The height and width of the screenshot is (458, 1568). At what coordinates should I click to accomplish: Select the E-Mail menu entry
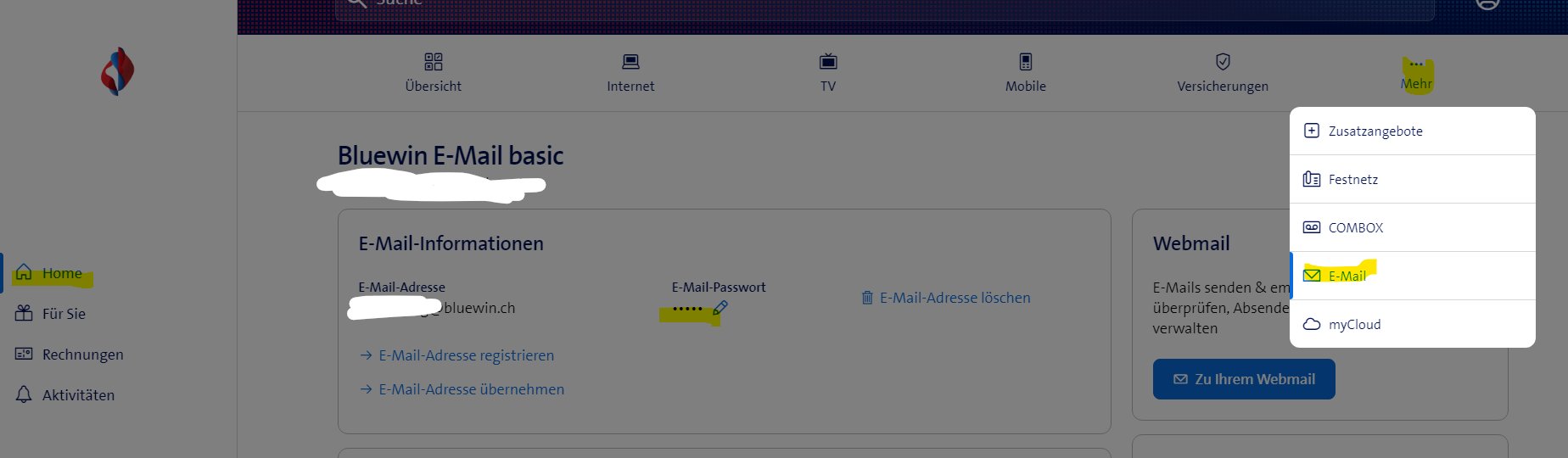[x=1347, y=276]
